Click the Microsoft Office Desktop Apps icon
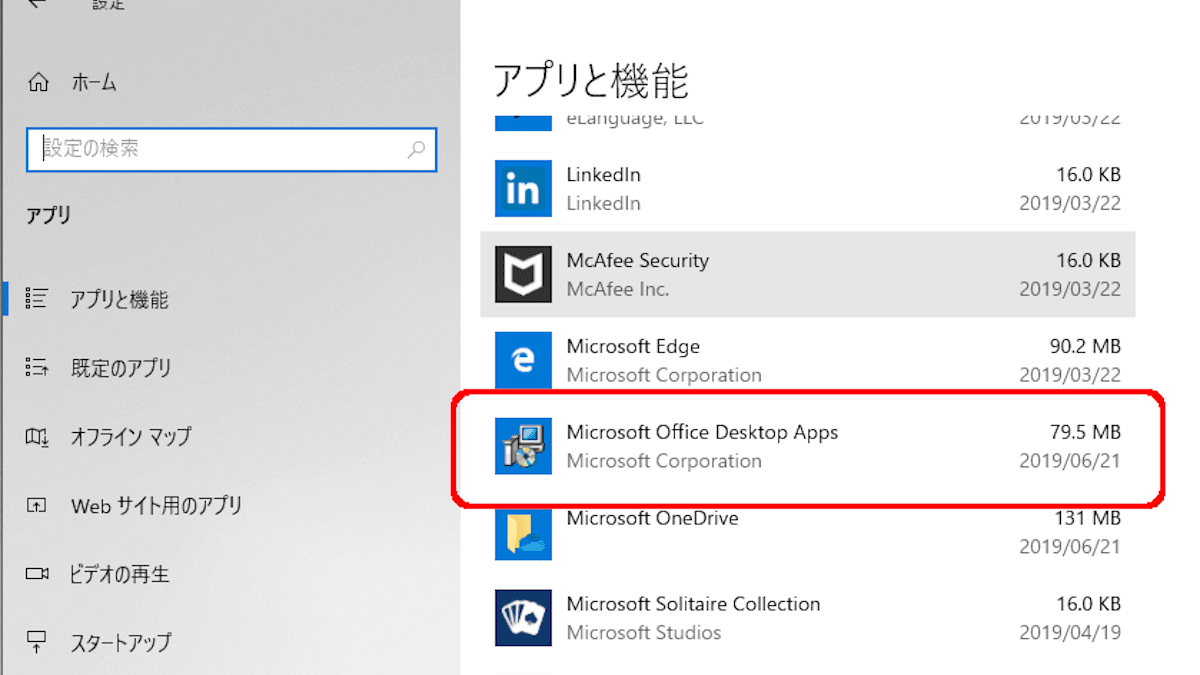The image size is (1200, 675). pyautogui.click(x=523, y=446)
